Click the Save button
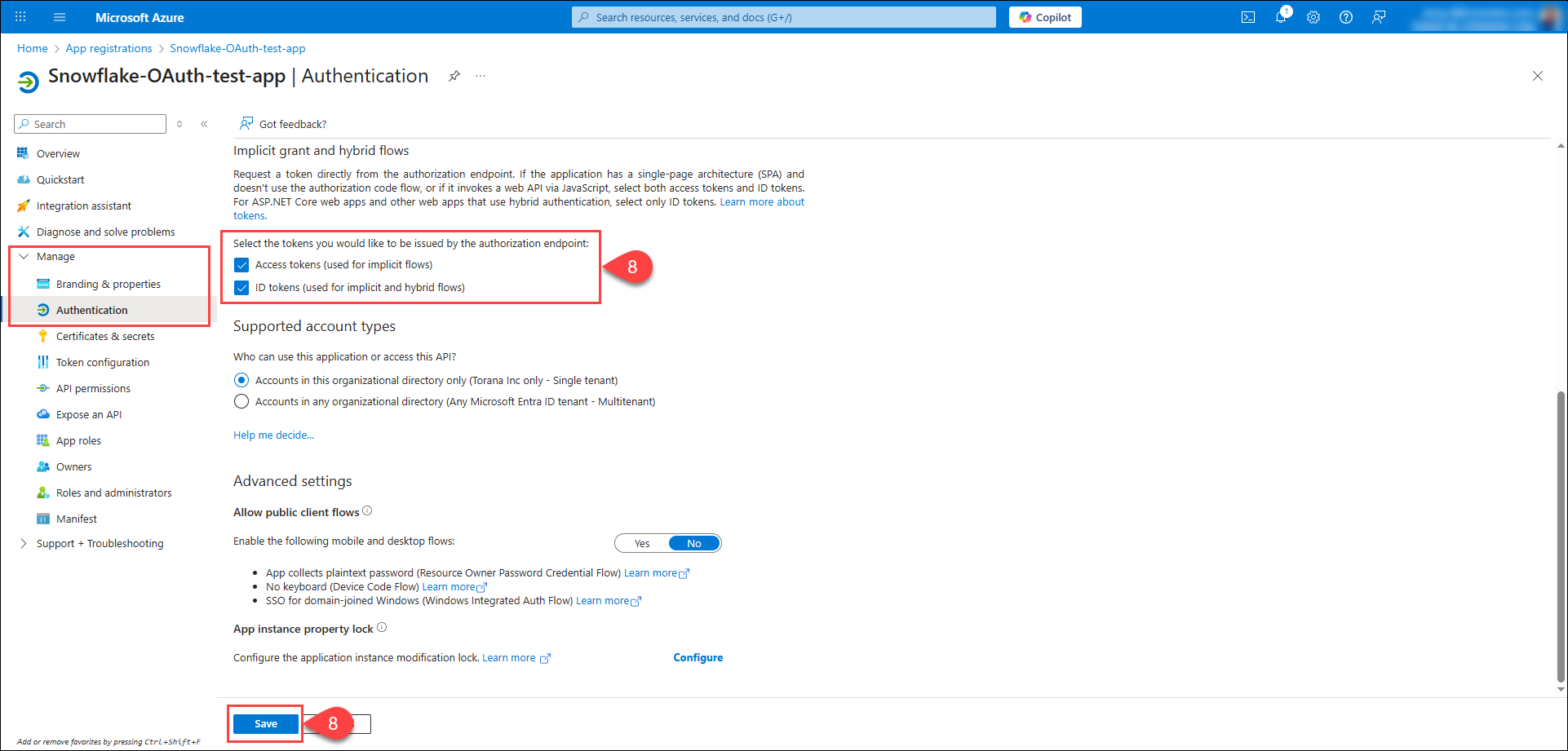Viewport: 1568px width, 751px height. pos(266,723)
